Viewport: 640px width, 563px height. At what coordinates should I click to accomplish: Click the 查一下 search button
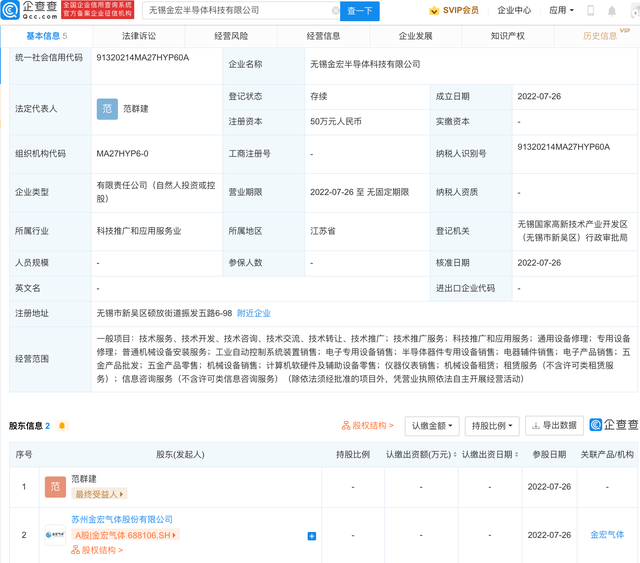coord(360,11)
